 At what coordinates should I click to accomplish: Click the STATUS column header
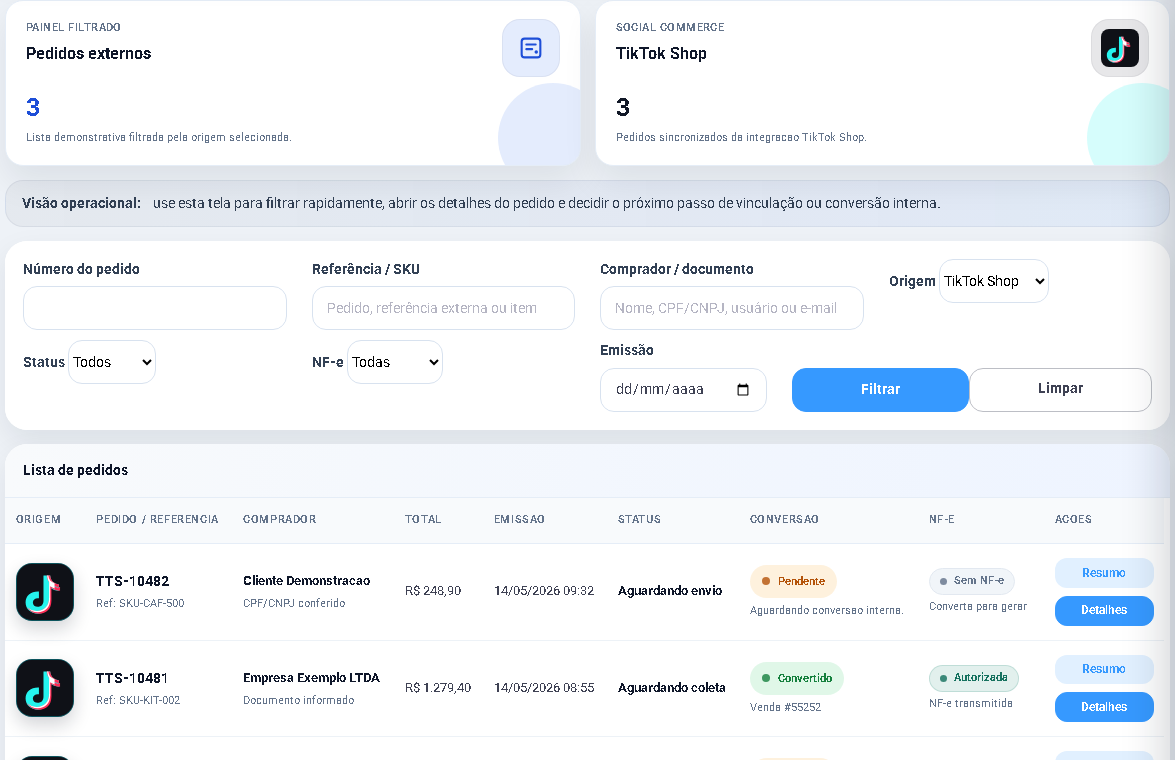point(639,519)
